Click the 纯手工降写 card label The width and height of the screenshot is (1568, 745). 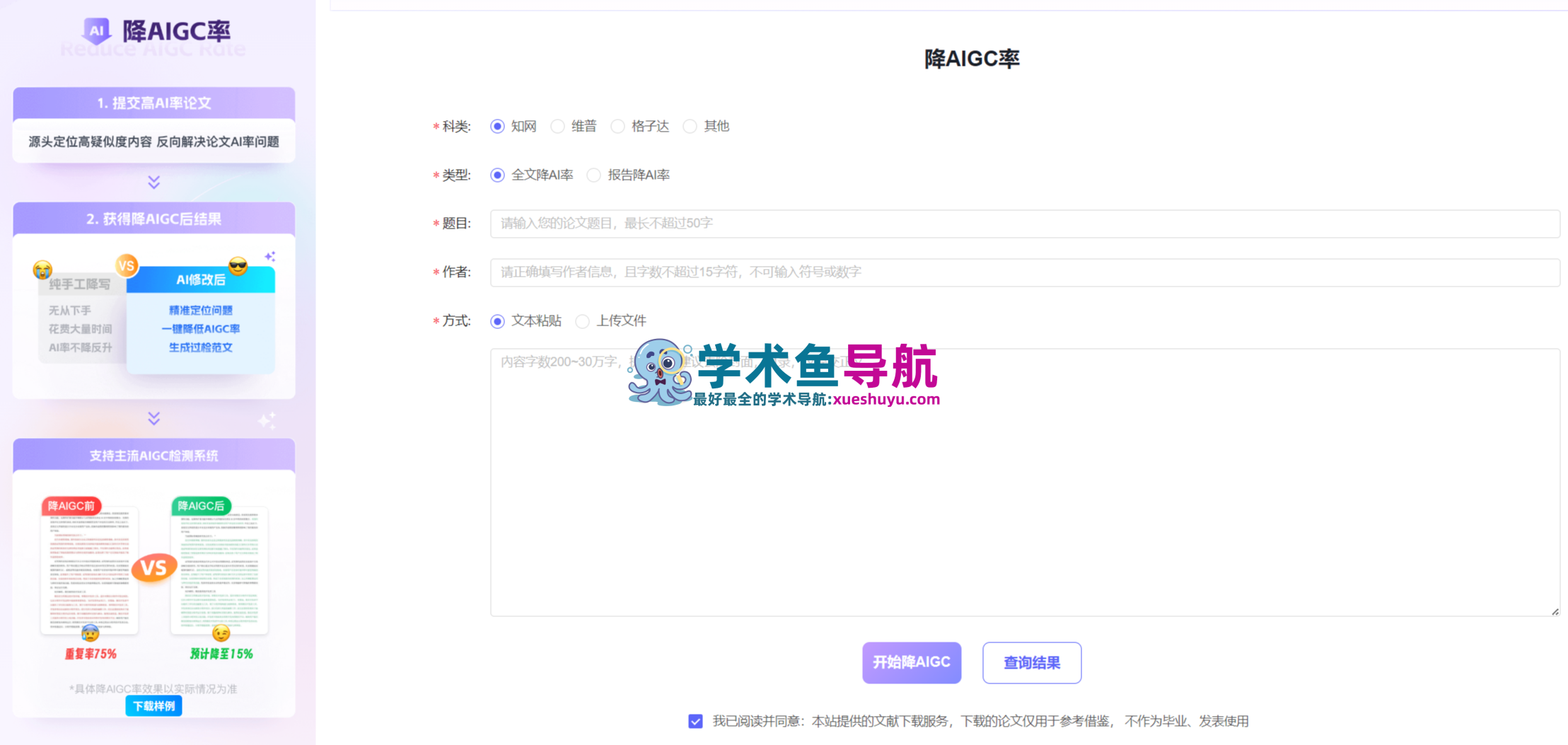[80, 284]
